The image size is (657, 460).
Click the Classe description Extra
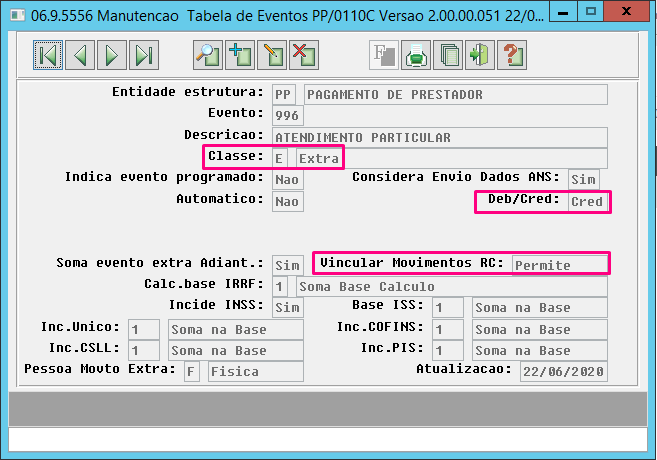[x=452, y=159]
